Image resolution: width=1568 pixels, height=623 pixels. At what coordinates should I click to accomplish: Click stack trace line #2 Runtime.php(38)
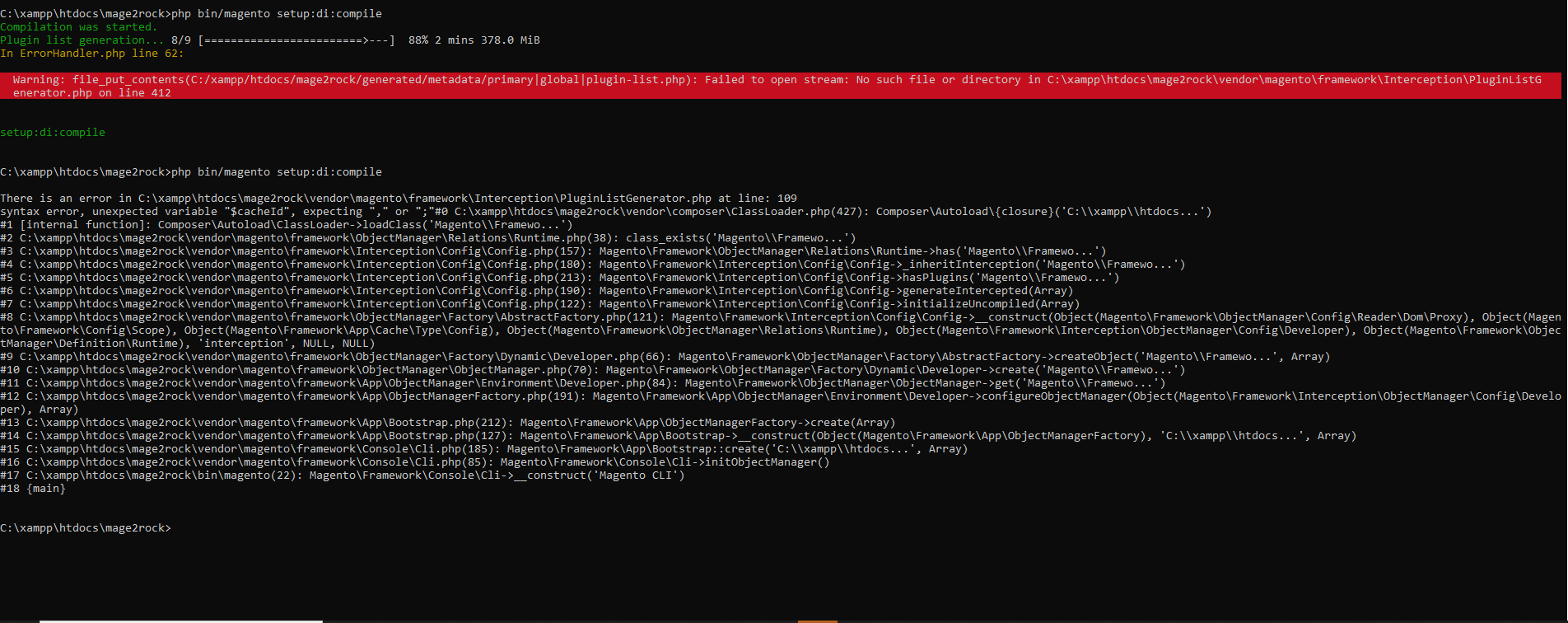[x=428, y=237]
